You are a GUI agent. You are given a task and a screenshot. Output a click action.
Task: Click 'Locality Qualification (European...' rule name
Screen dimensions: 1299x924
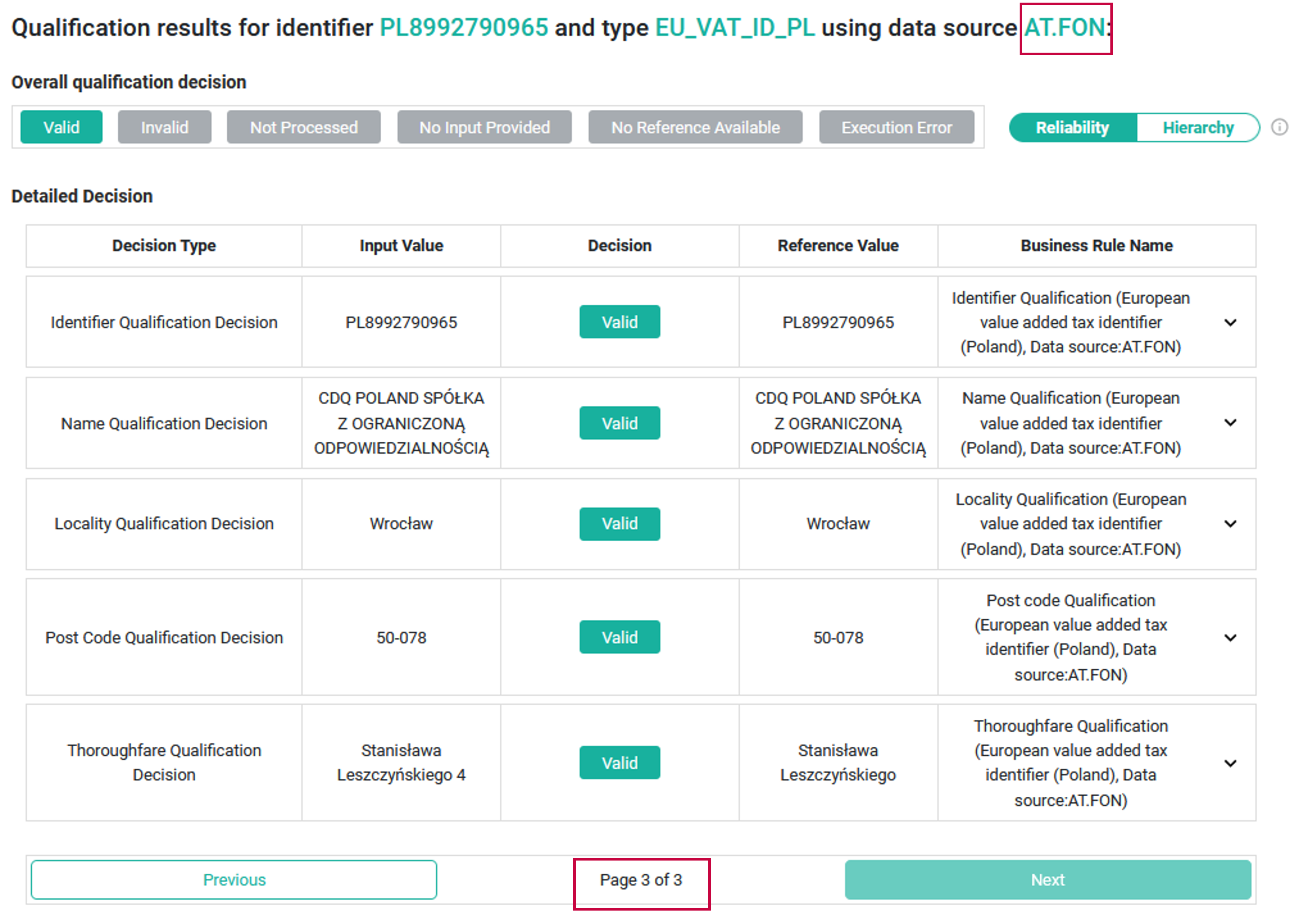(1071, 524)
